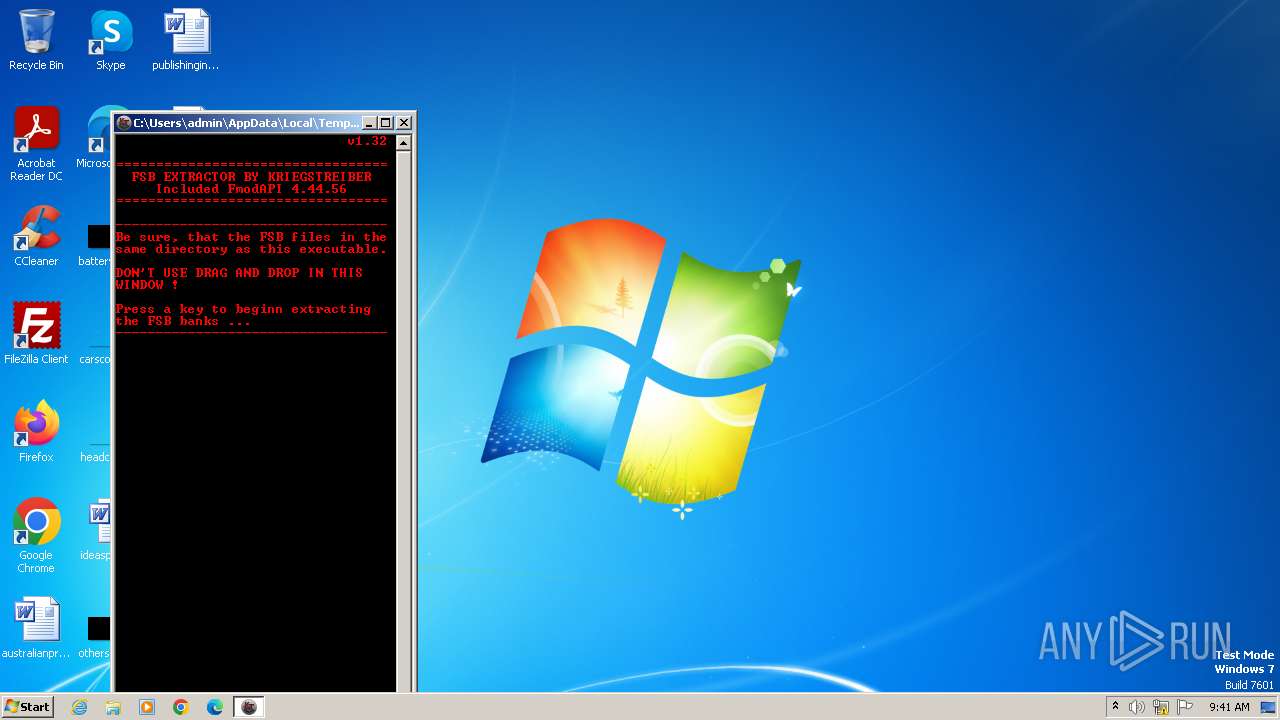
Task: Click the console scrollbar up arrow
Action: click(404, 143)
